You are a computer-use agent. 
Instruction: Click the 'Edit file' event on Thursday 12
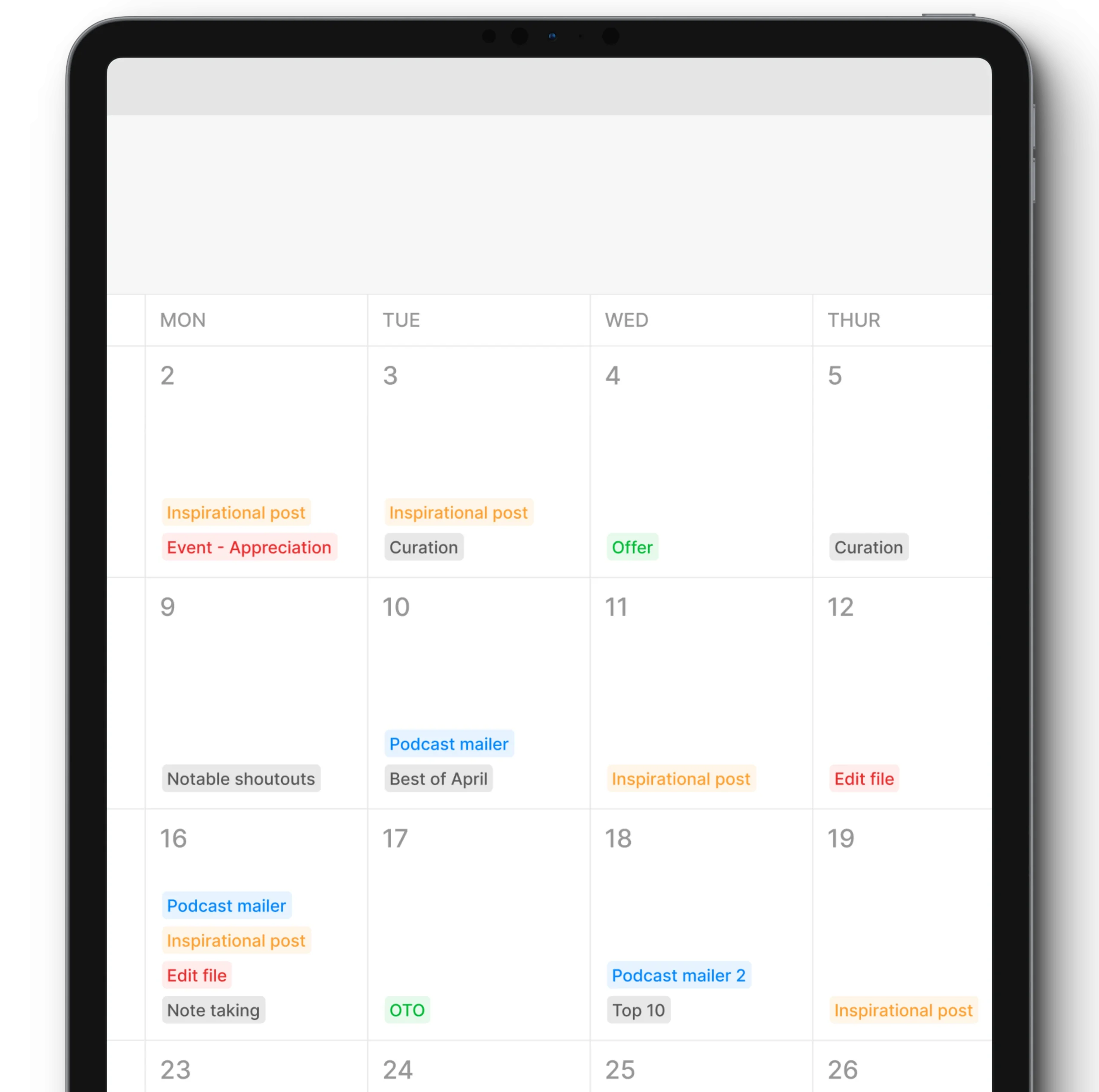click(x=863, y=778)
